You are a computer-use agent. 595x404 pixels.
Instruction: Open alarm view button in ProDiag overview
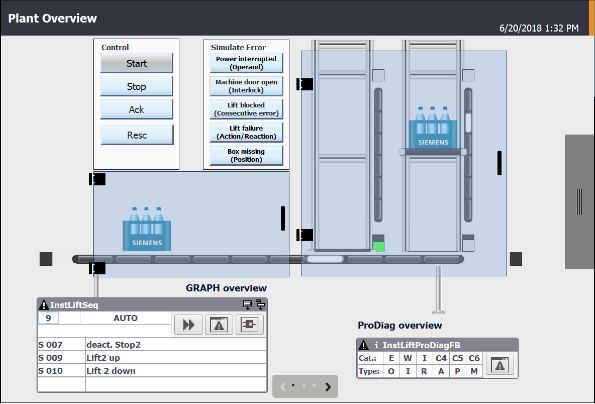(x=500, y=365)
